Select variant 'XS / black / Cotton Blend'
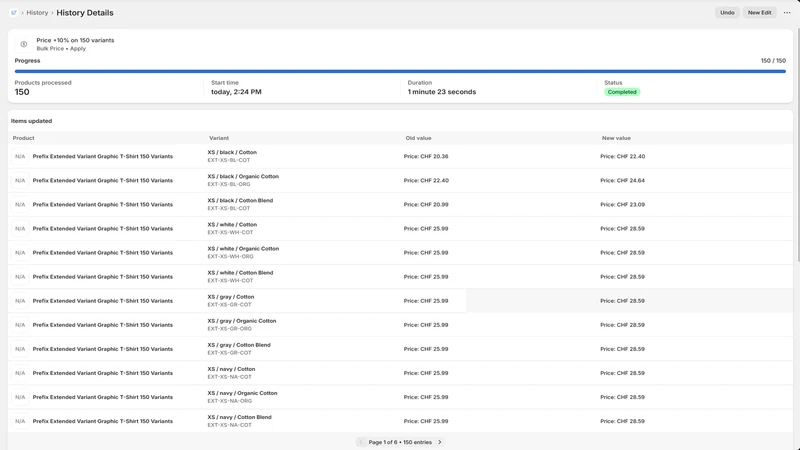 (x=240, y=201)
